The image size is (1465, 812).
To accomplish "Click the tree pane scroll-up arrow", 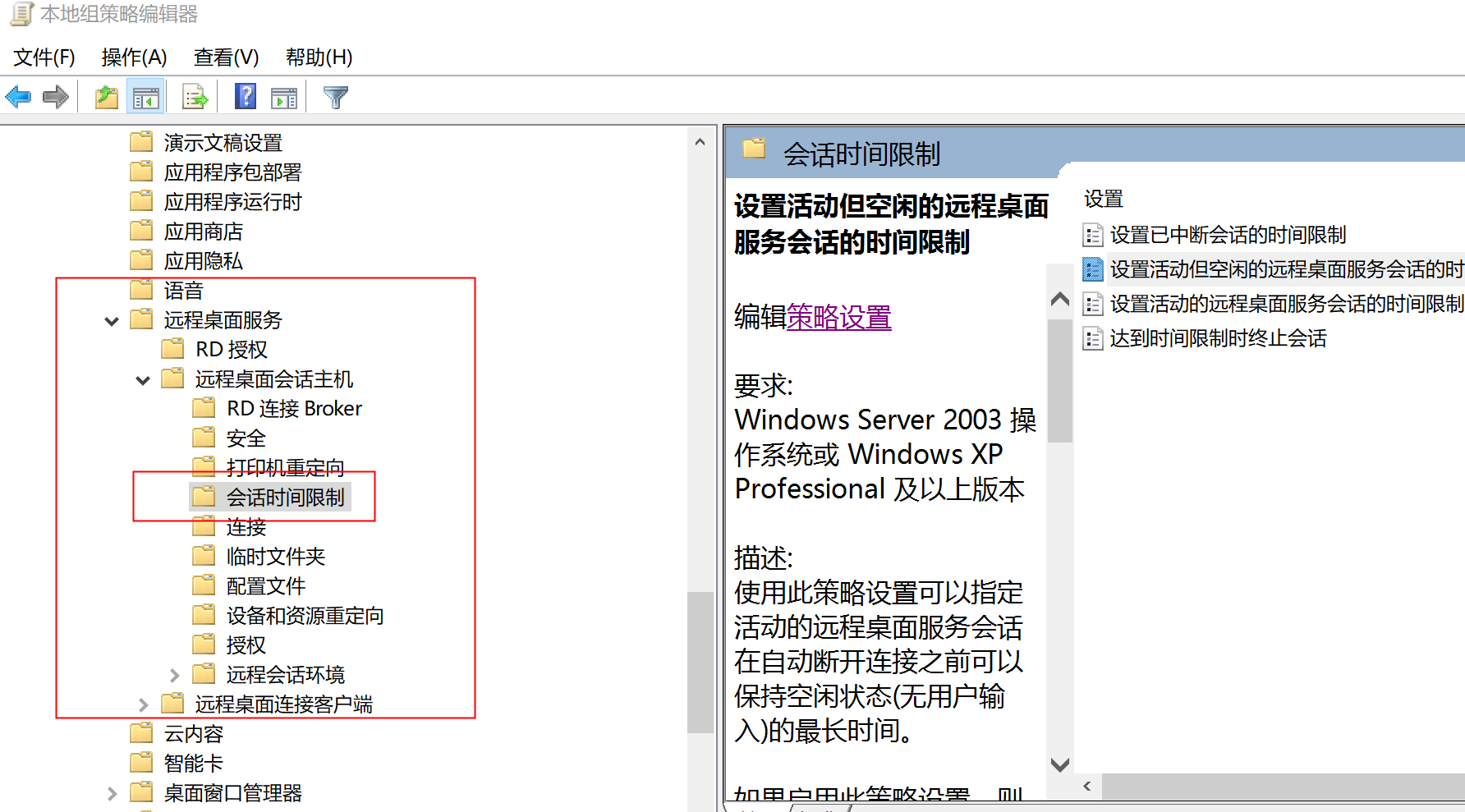I will point(700,142).
